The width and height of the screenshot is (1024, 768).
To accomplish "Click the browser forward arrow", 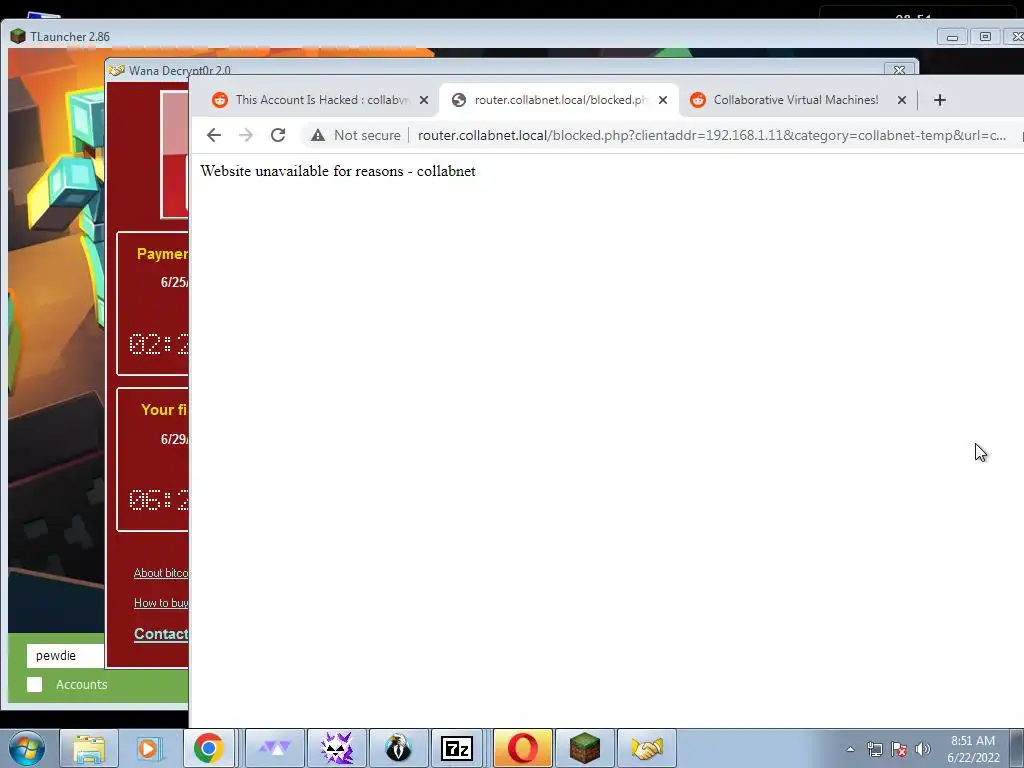I will [x=246, y=135].
